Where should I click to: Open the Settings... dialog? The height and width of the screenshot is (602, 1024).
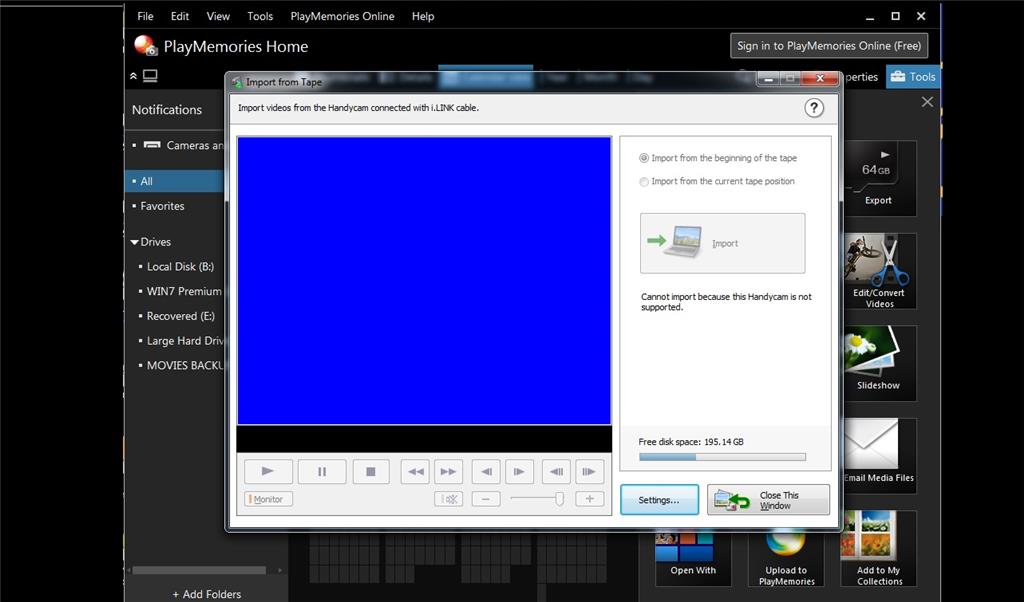[659, 499]
